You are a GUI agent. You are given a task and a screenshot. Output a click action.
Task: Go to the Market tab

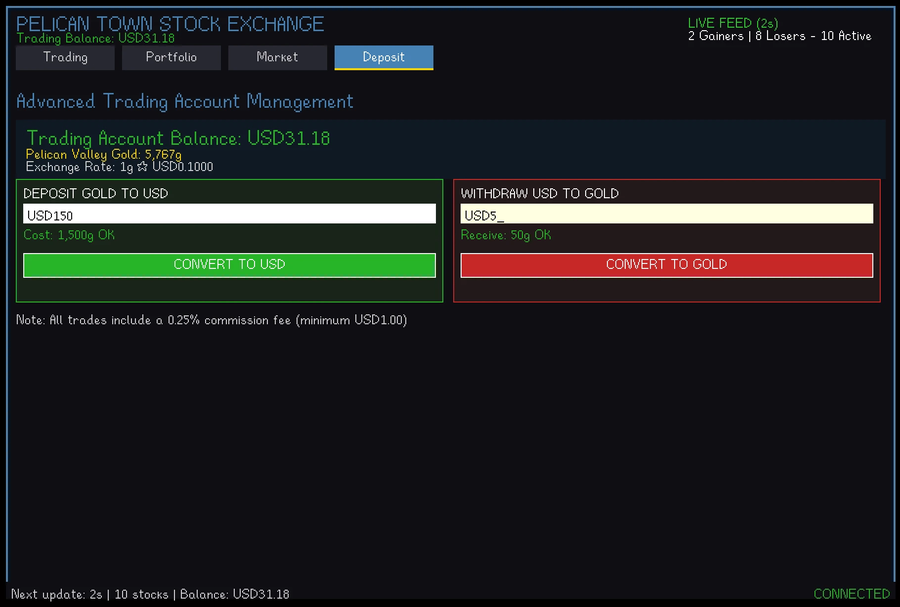click(277, 57)
